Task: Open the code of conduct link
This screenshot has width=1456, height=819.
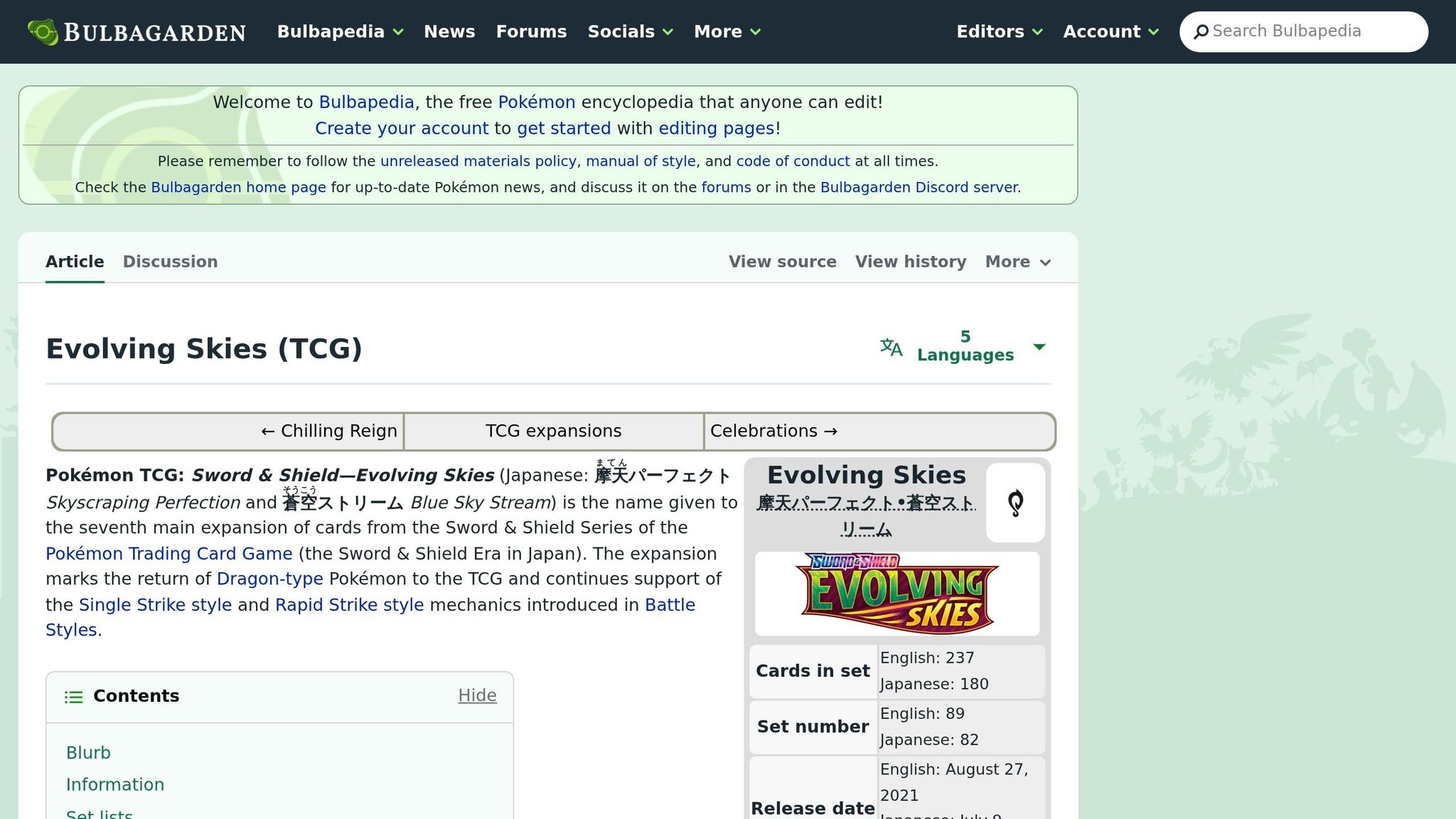Action: [793, 161]
